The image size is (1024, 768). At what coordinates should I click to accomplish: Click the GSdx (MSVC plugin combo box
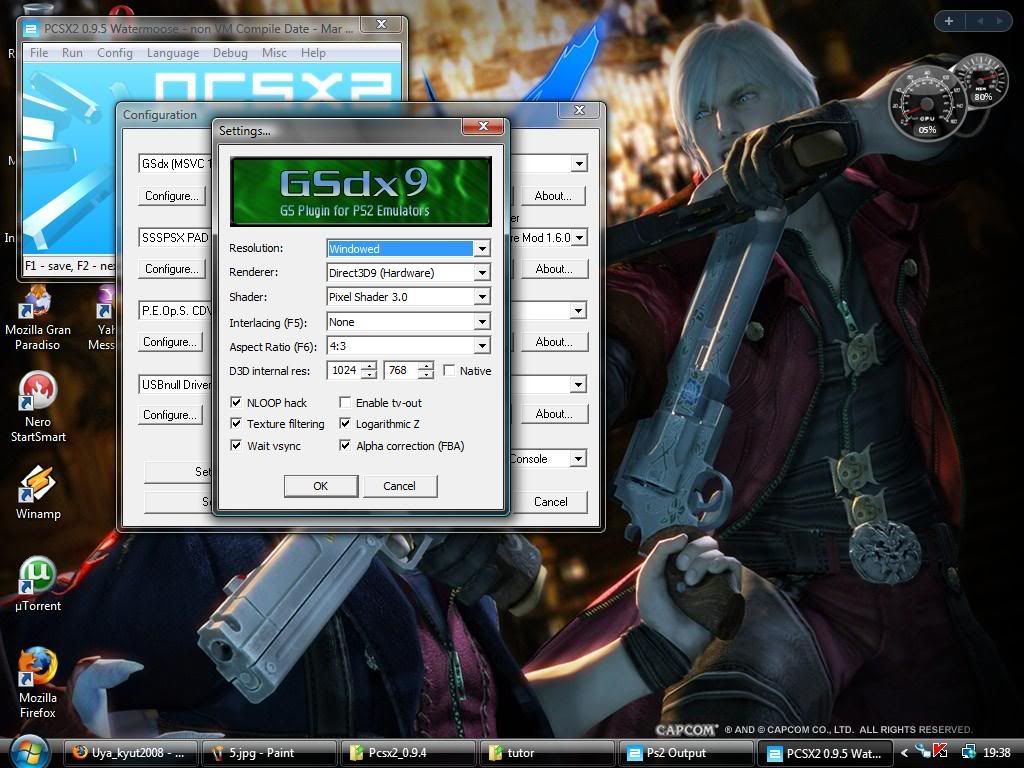176,163
